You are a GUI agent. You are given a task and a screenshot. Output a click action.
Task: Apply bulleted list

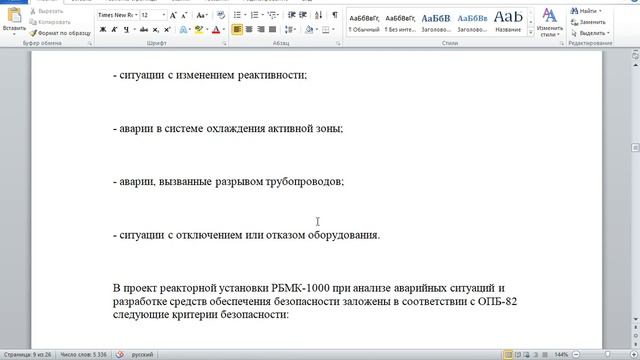pyautogui.click(x=237, y=16)
